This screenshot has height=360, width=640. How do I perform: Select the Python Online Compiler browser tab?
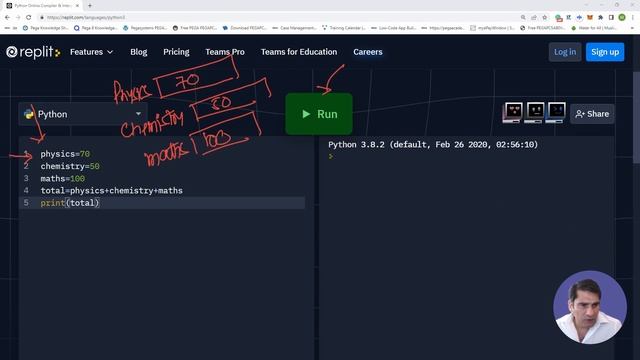42,6
